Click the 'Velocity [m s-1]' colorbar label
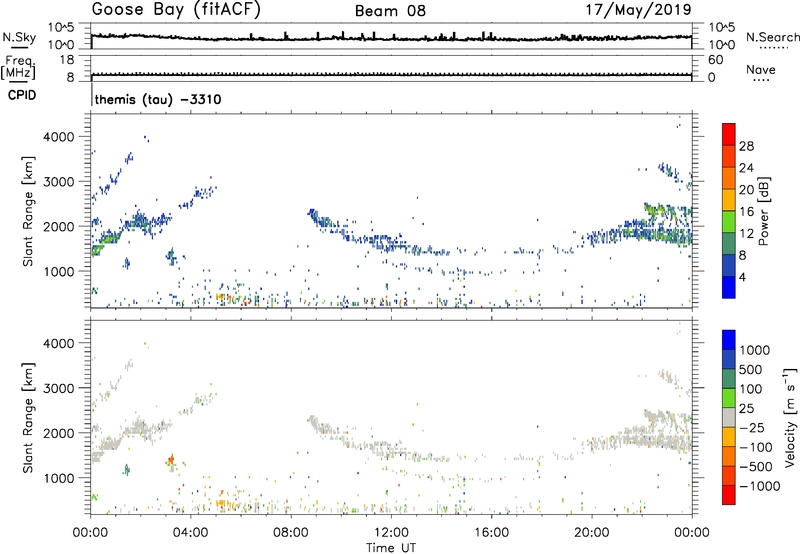 tap(790, 417)
